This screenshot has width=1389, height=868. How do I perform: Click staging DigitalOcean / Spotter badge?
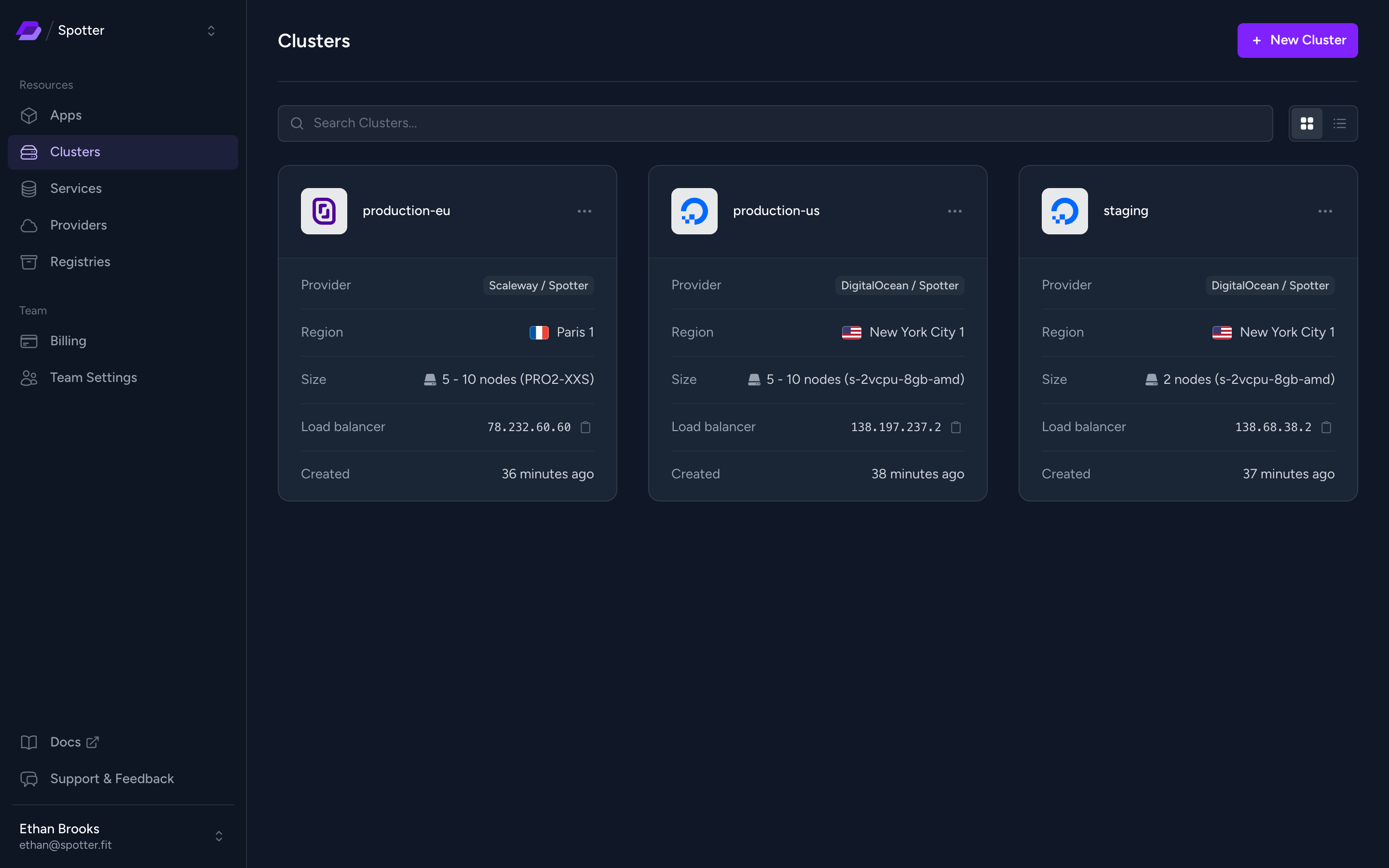coord(1269,285)
